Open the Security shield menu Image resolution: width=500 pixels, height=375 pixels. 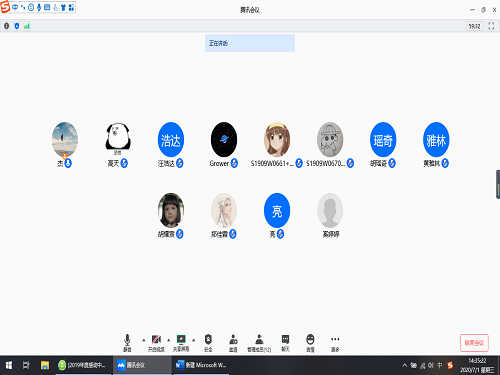click(208, 343)
